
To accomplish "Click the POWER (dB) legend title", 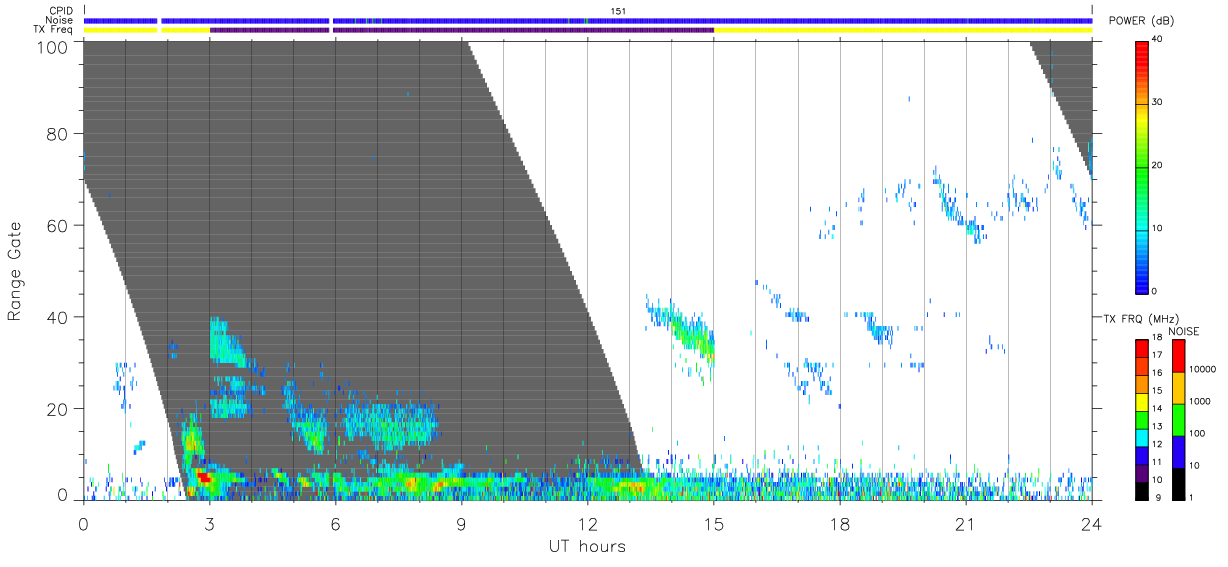I will 1142,21.
